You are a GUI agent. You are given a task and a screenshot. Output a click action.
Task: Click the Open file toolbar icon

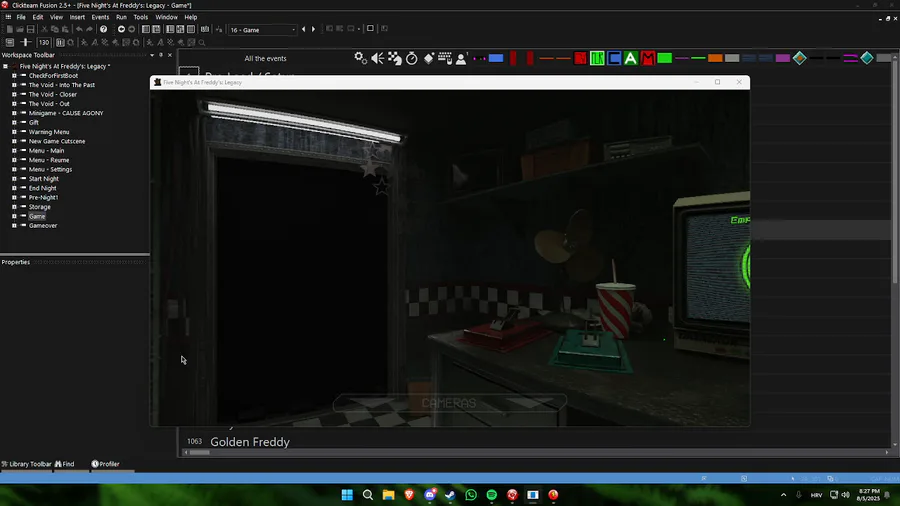pos(20,29)
